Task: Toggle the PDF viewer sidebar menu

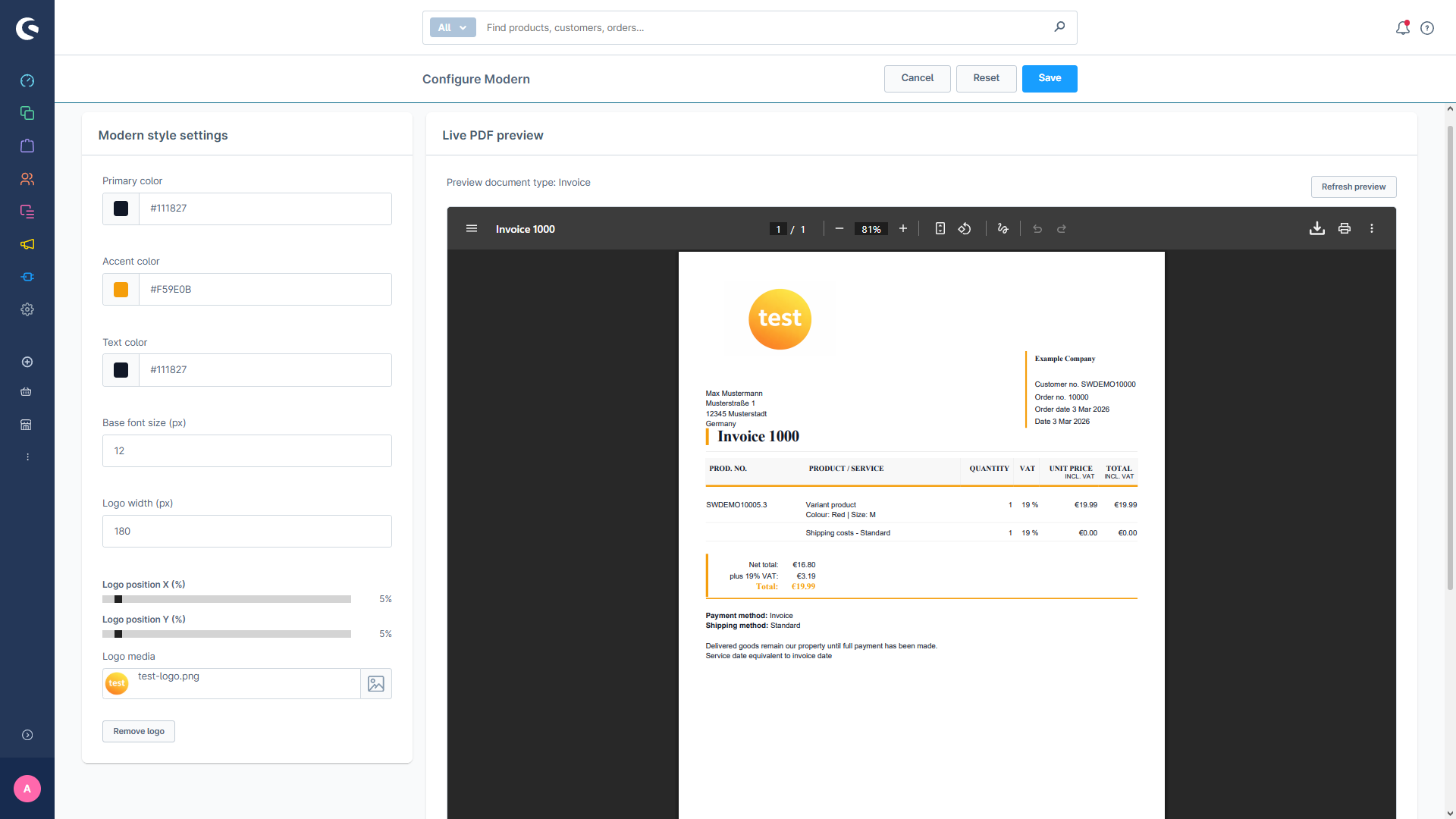Action: point(471,229)
